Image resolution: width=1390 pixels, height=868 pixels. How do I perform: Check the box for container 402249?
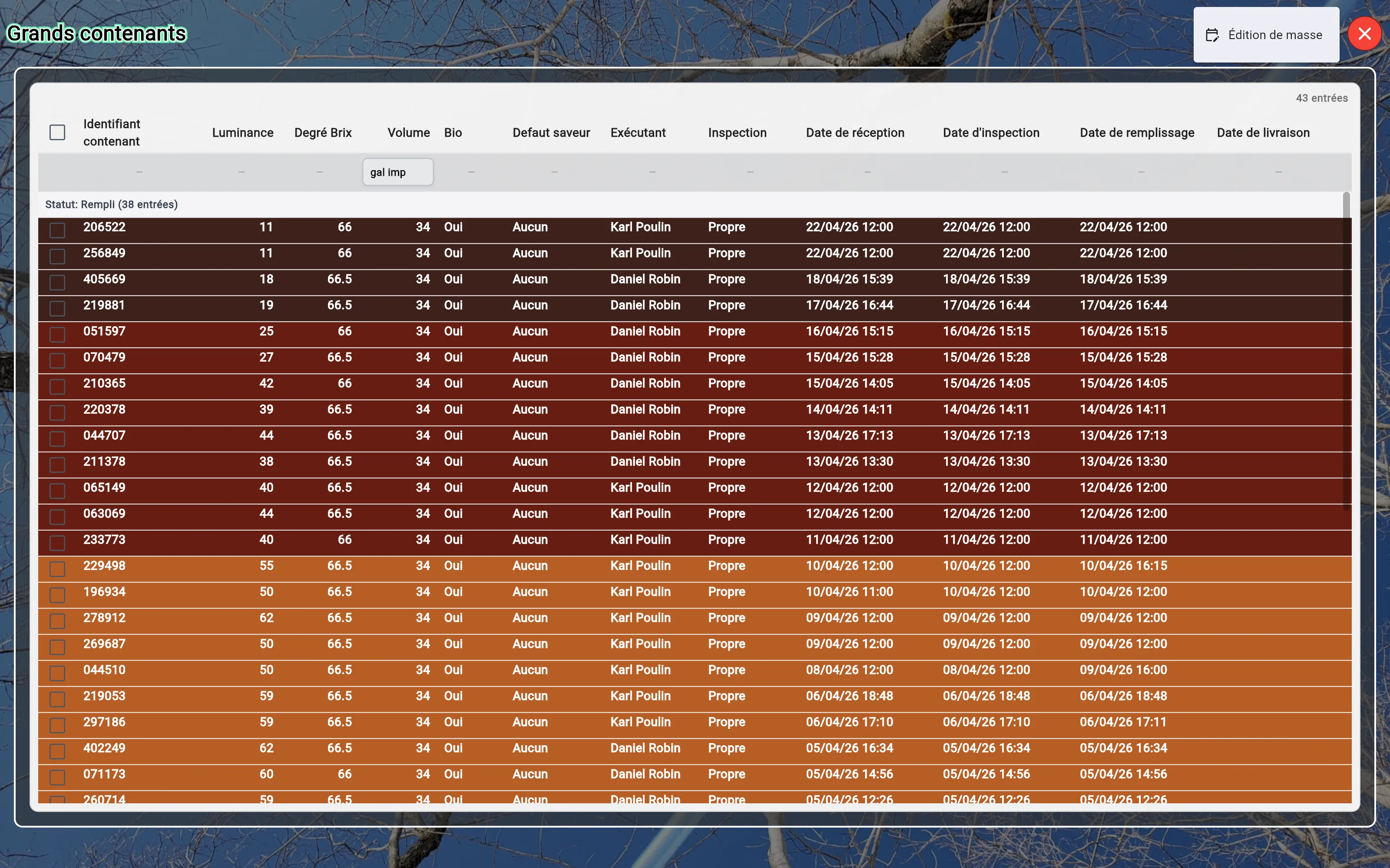tap(57, 752)
